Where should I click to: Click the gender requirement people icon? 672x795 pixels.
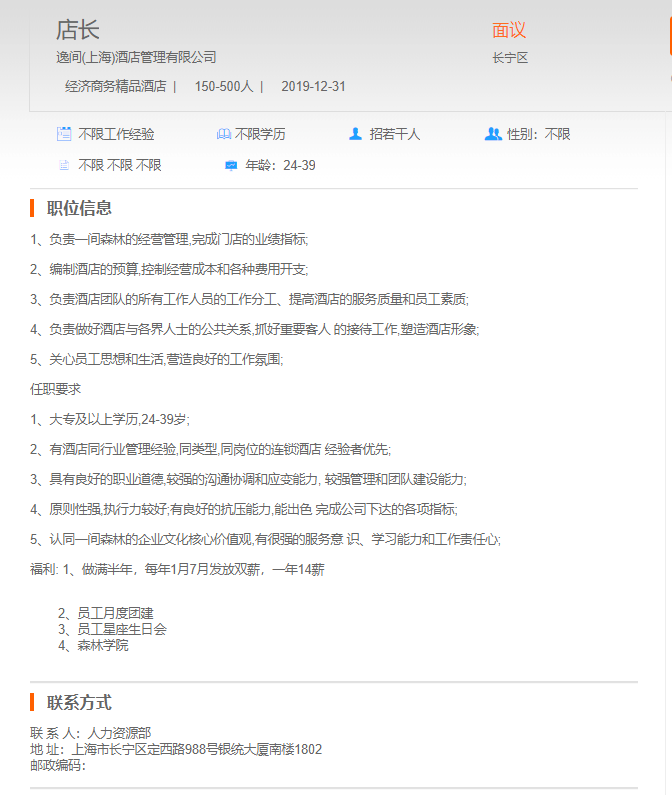492,134
